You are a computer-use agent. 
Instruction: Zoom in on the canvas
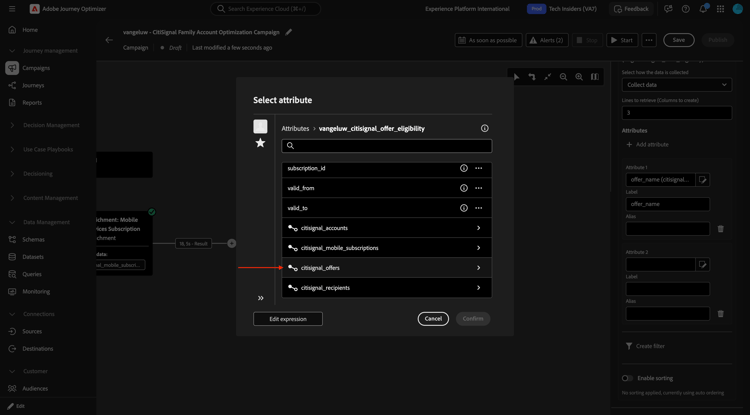[x=579, y=76]
